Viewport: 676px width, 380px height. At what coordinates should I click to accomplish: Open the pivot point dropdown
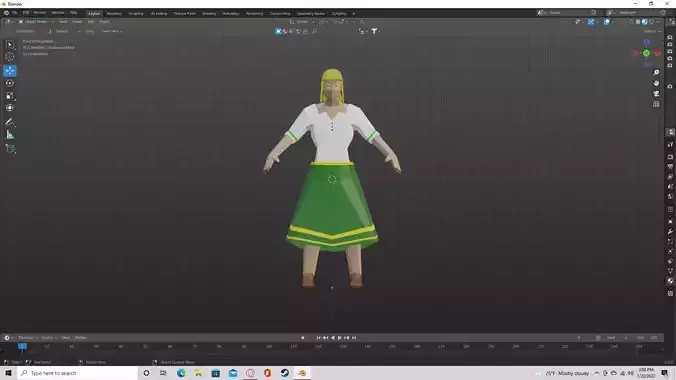(322, 22)
